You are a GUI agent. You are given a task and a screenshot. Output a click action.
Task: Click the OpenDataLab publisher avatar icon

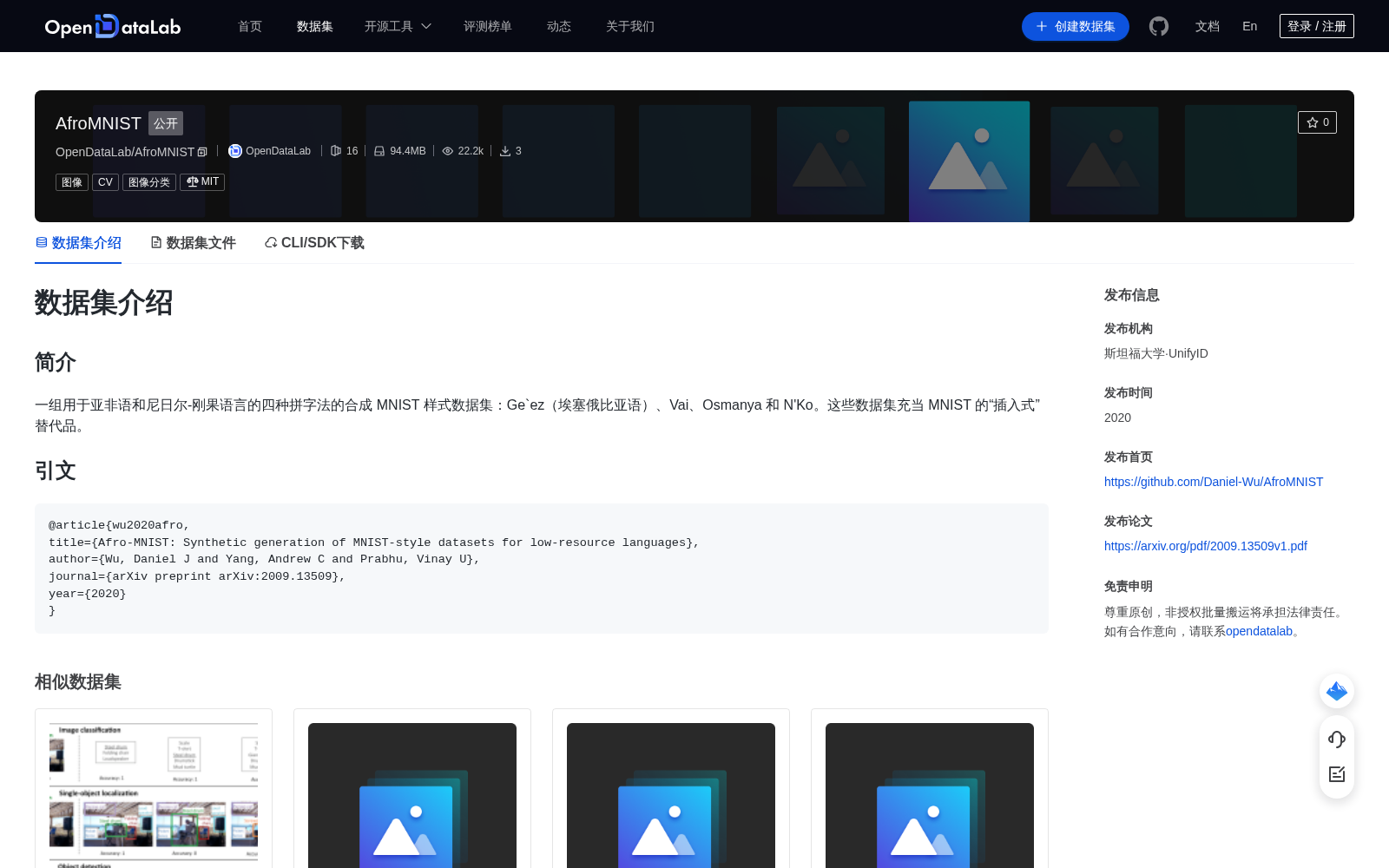point(235,151)
